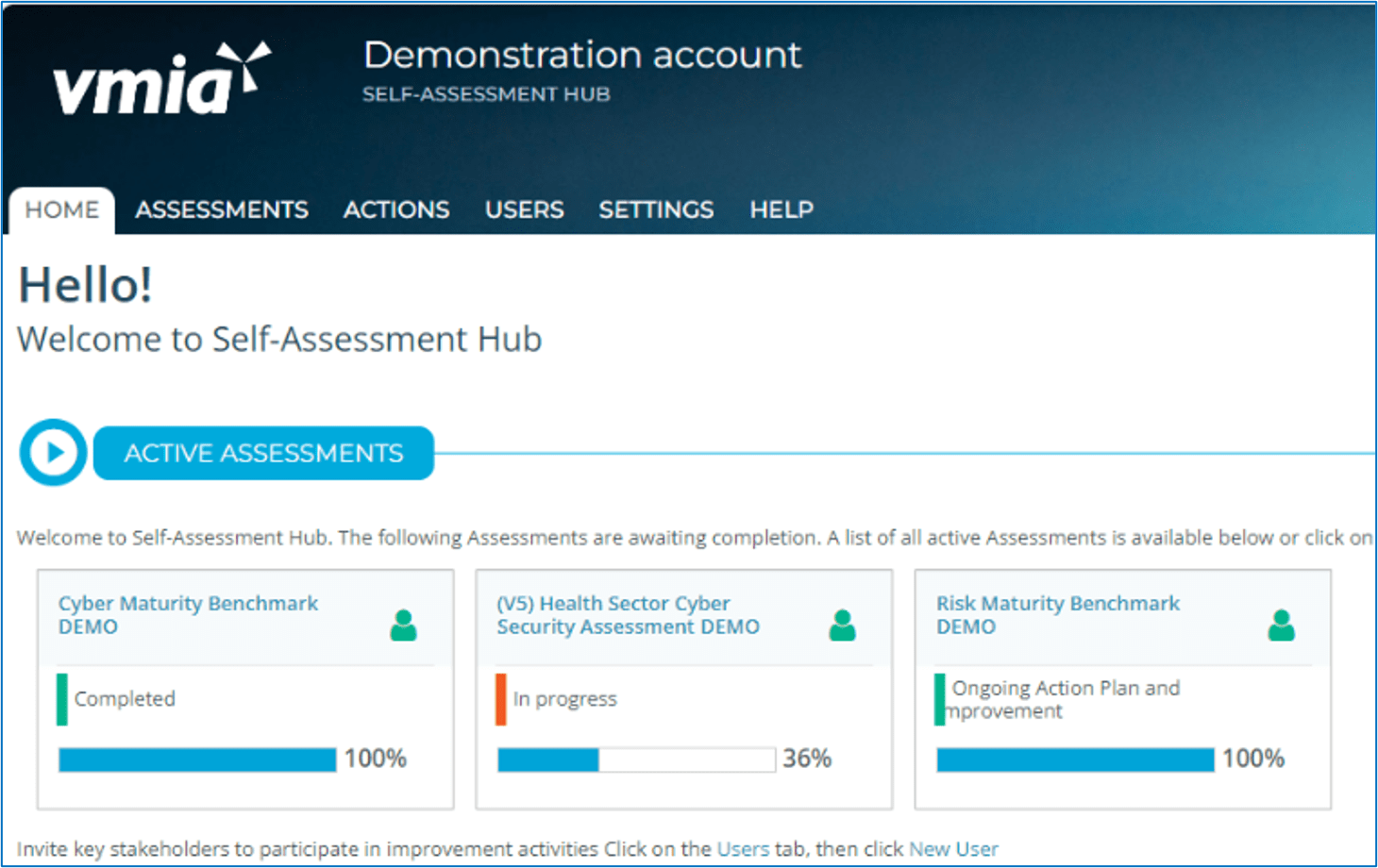Click the 36% progress bar
The height and width of the screenshot is (868, 1378).
636,759
